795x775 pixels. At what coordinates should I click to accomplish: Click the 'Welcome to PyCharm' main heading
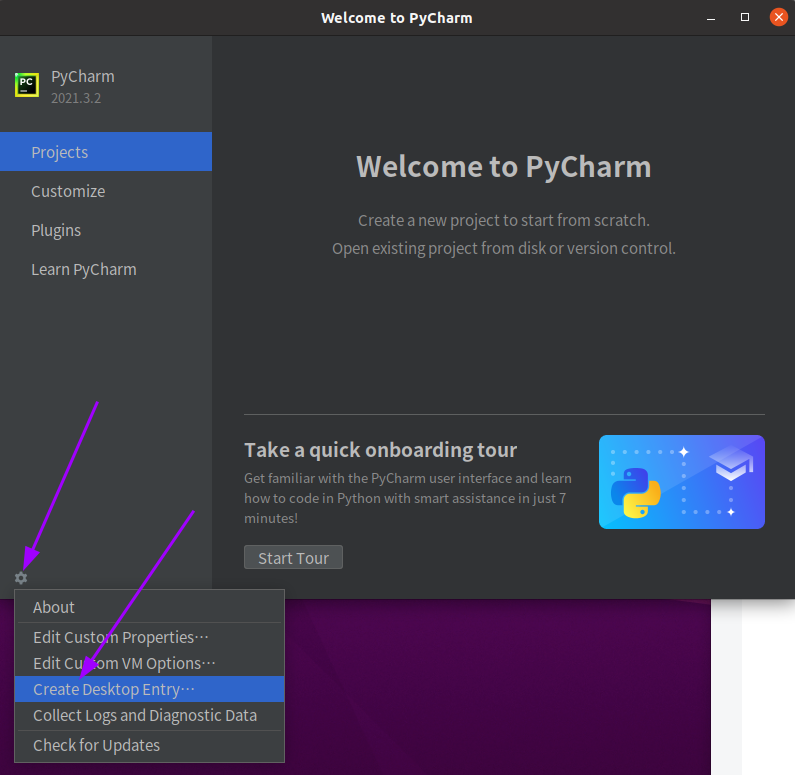click(503, 166)
